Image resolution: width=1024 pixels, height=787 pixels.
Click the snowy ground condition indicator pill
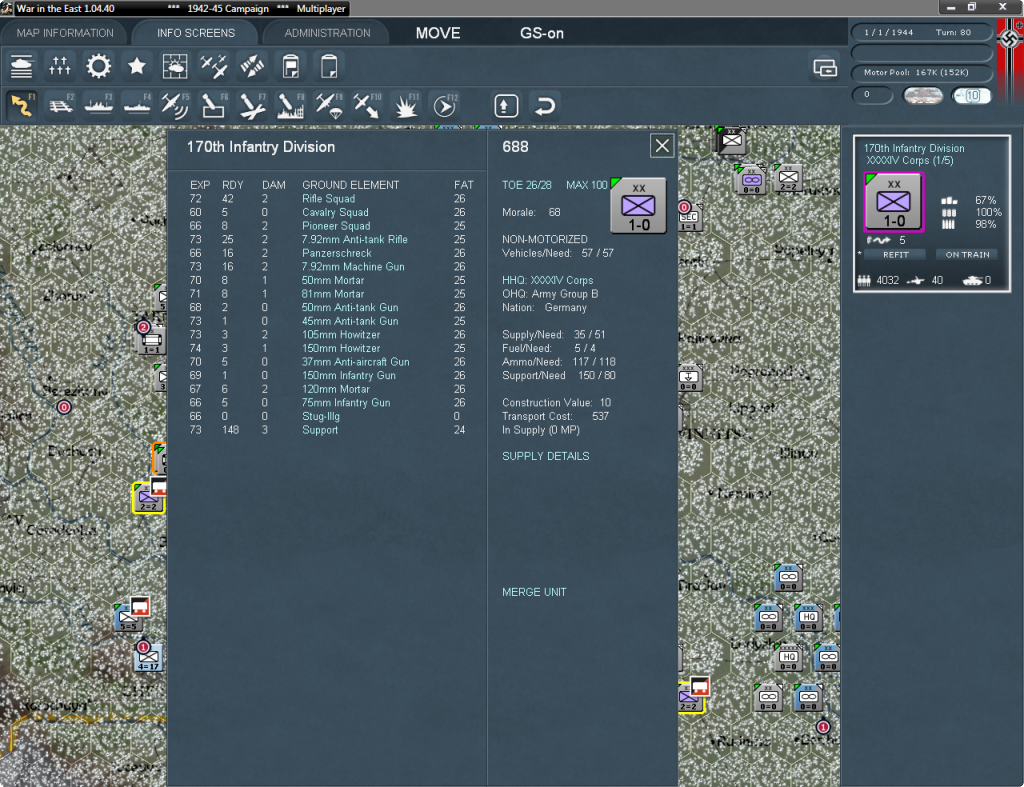922,95
